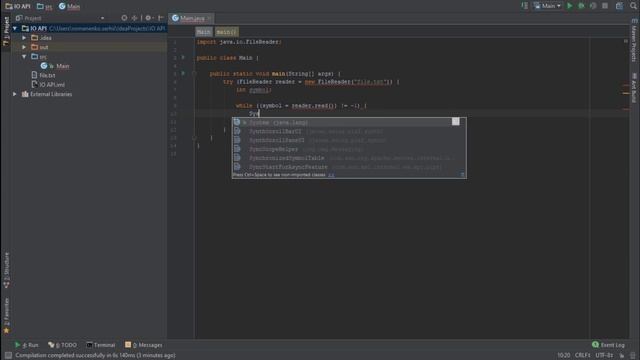Open the TODO tool window tab

coord(62,345)
